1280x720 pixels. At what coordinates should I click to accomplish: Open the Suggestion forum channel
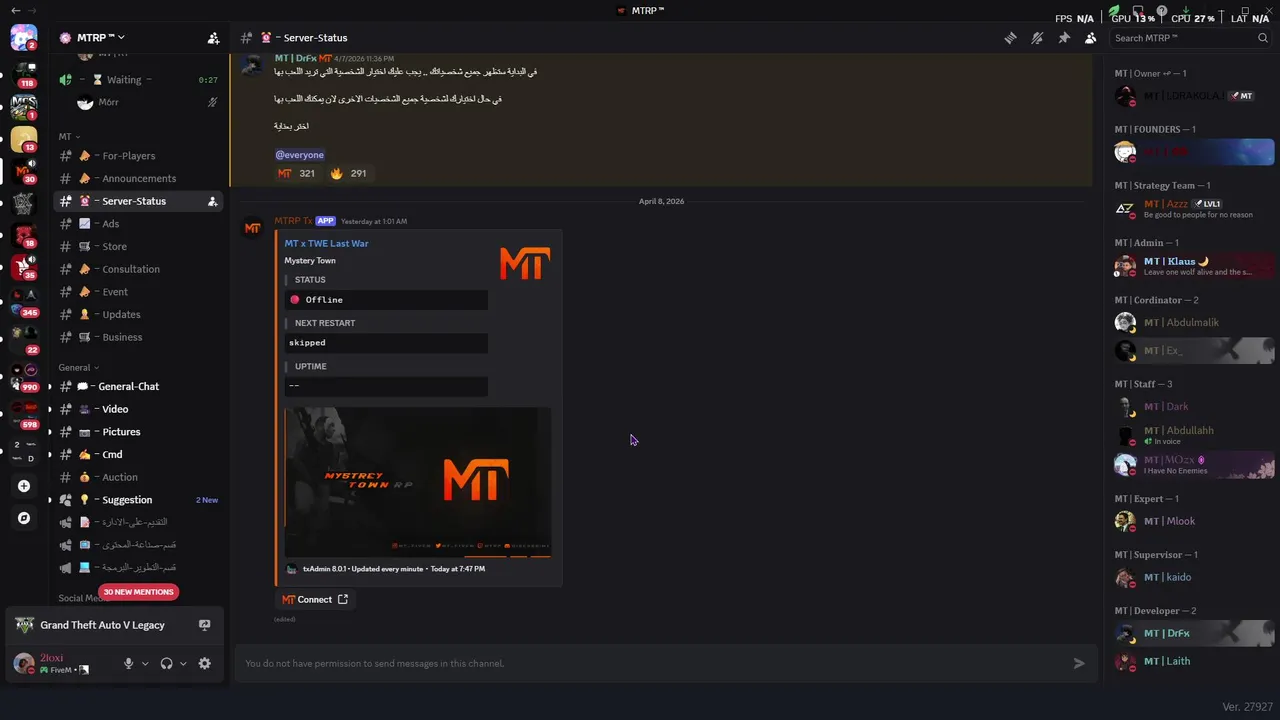tap(138, 500)
